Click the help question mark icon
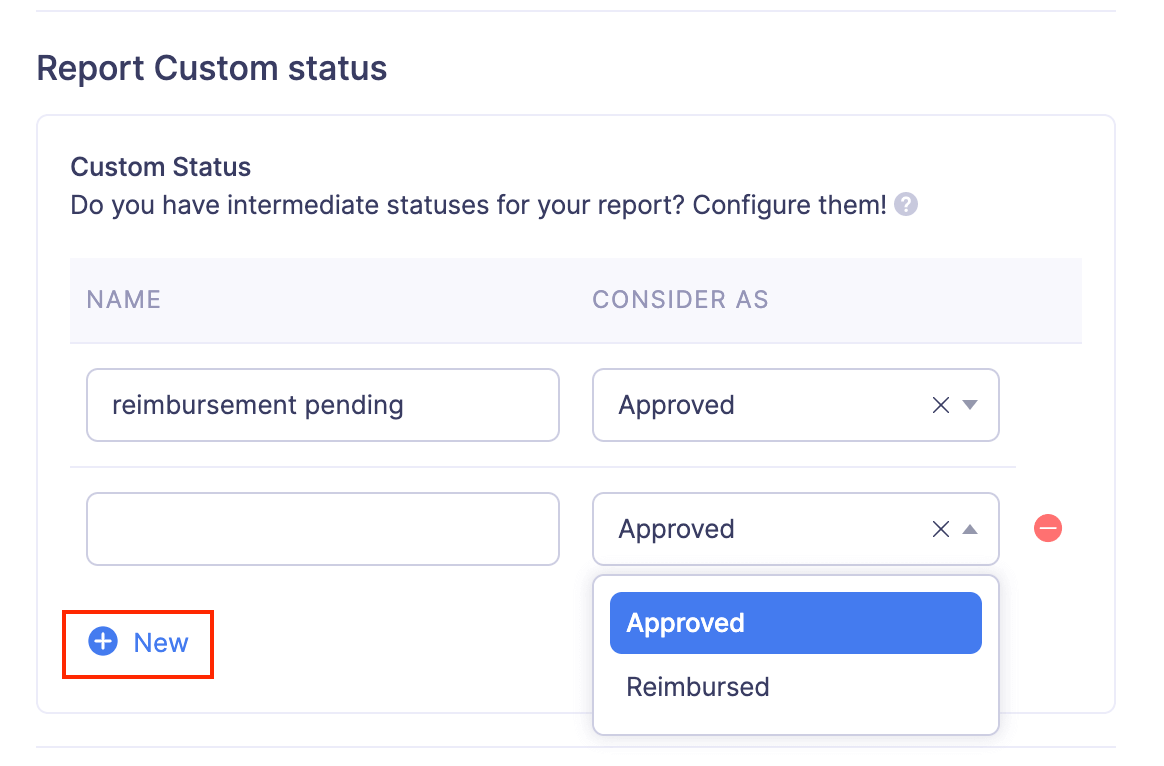The width and height of the screenshot is (1164, 766). pyautogui.click(x=906, y=205)
